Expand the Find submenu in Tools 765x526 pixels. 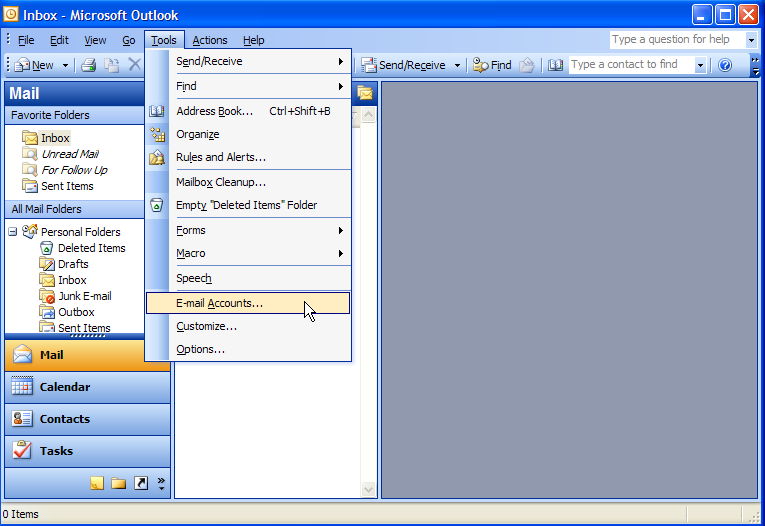pos(248,86)
